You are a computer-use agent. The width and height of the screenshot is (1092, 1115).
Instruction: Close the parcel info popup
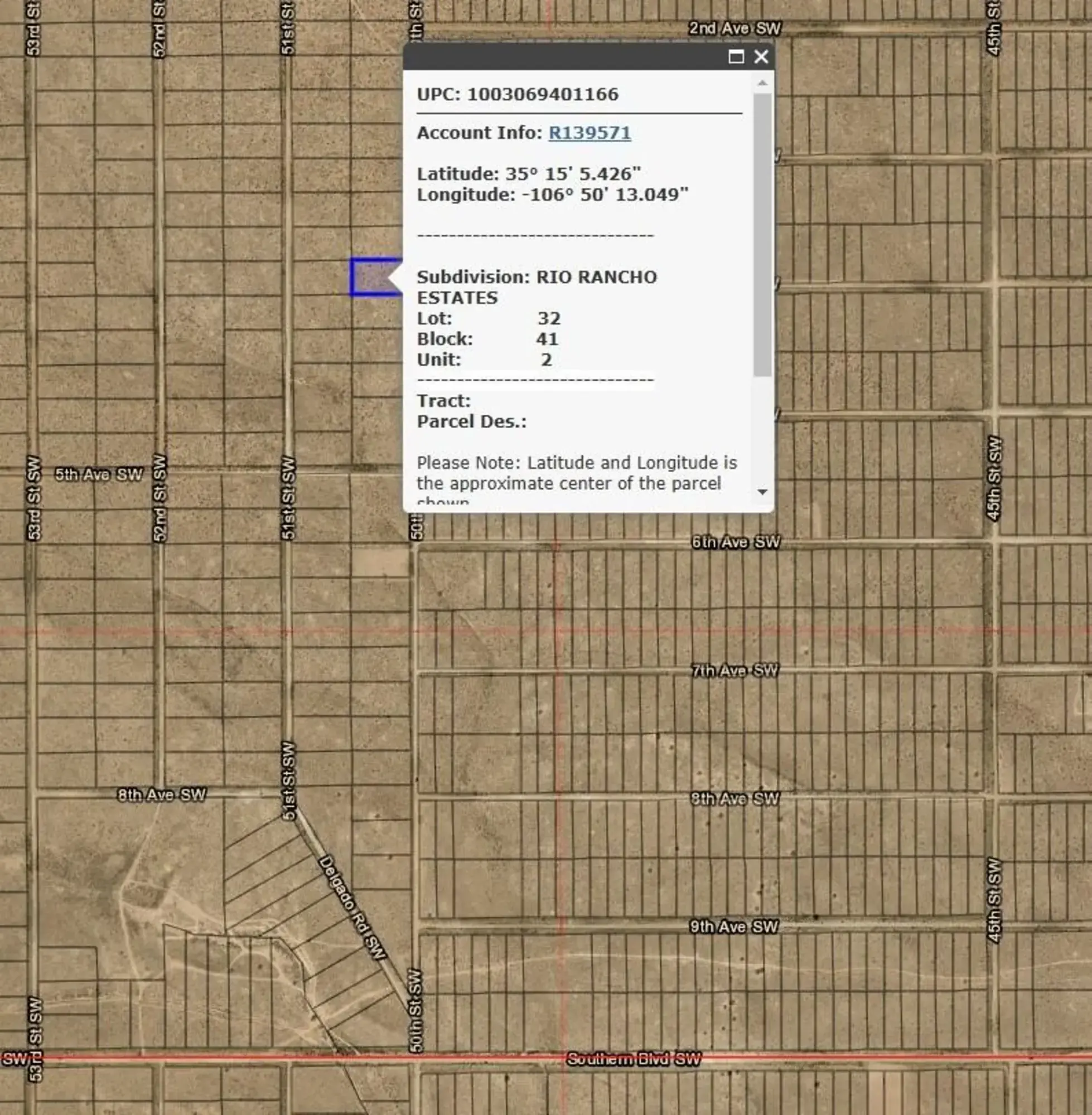[761, 57]
